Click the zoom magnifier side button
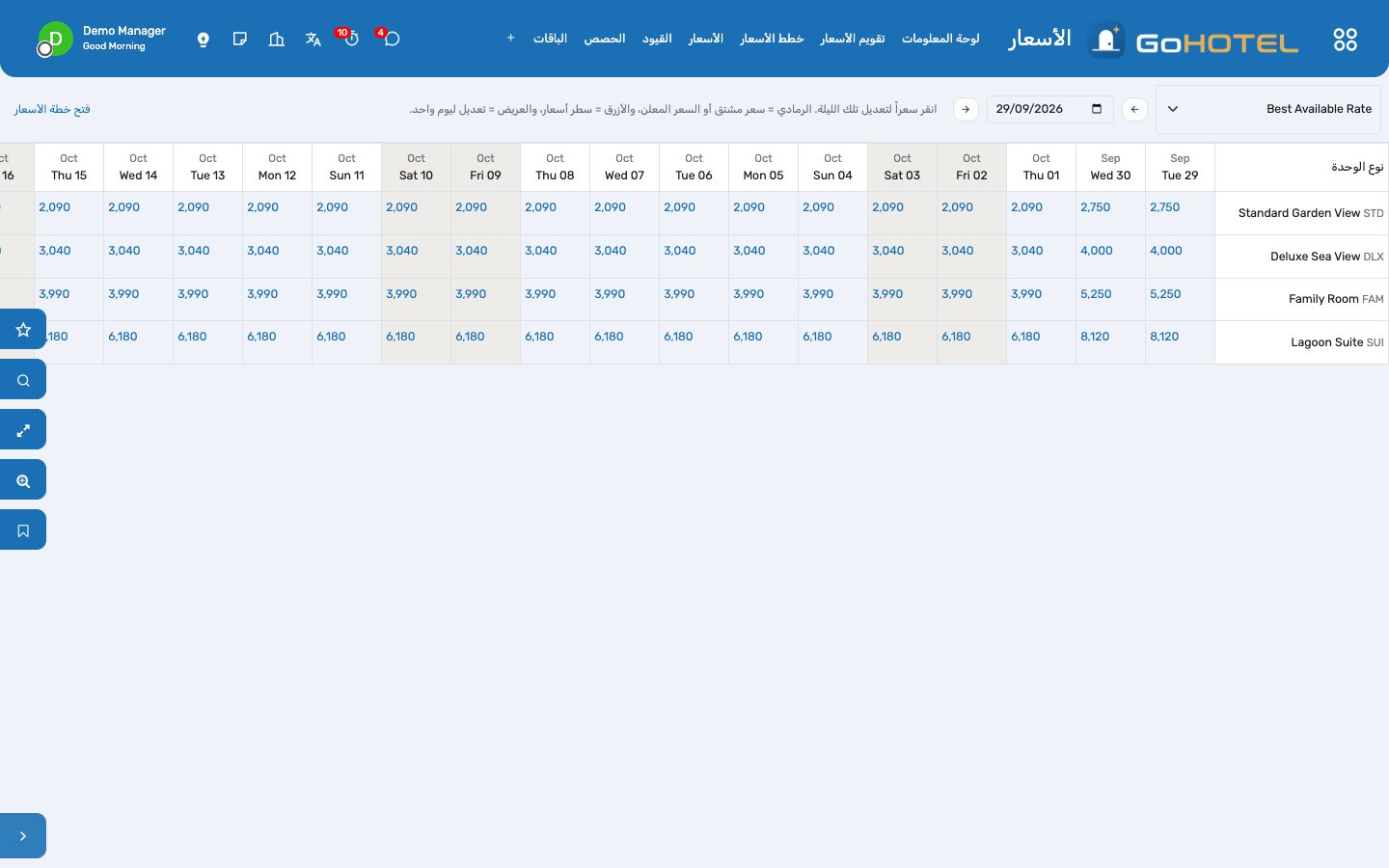1389x868 pixels. [x=23, y=480]
